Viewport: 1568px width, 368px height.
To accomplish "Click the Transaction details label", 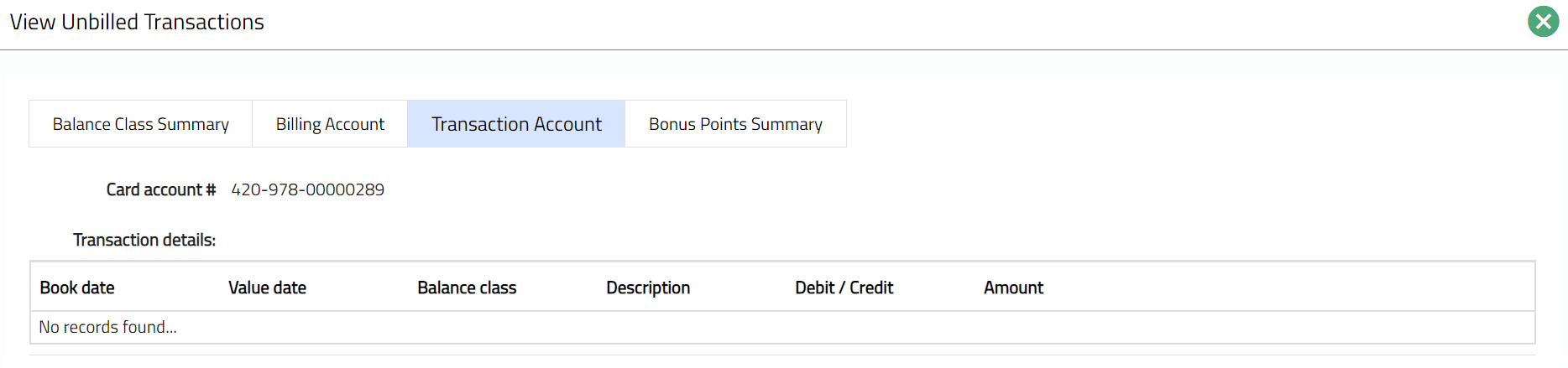I will pyautogui.click(x=144, y=240).
